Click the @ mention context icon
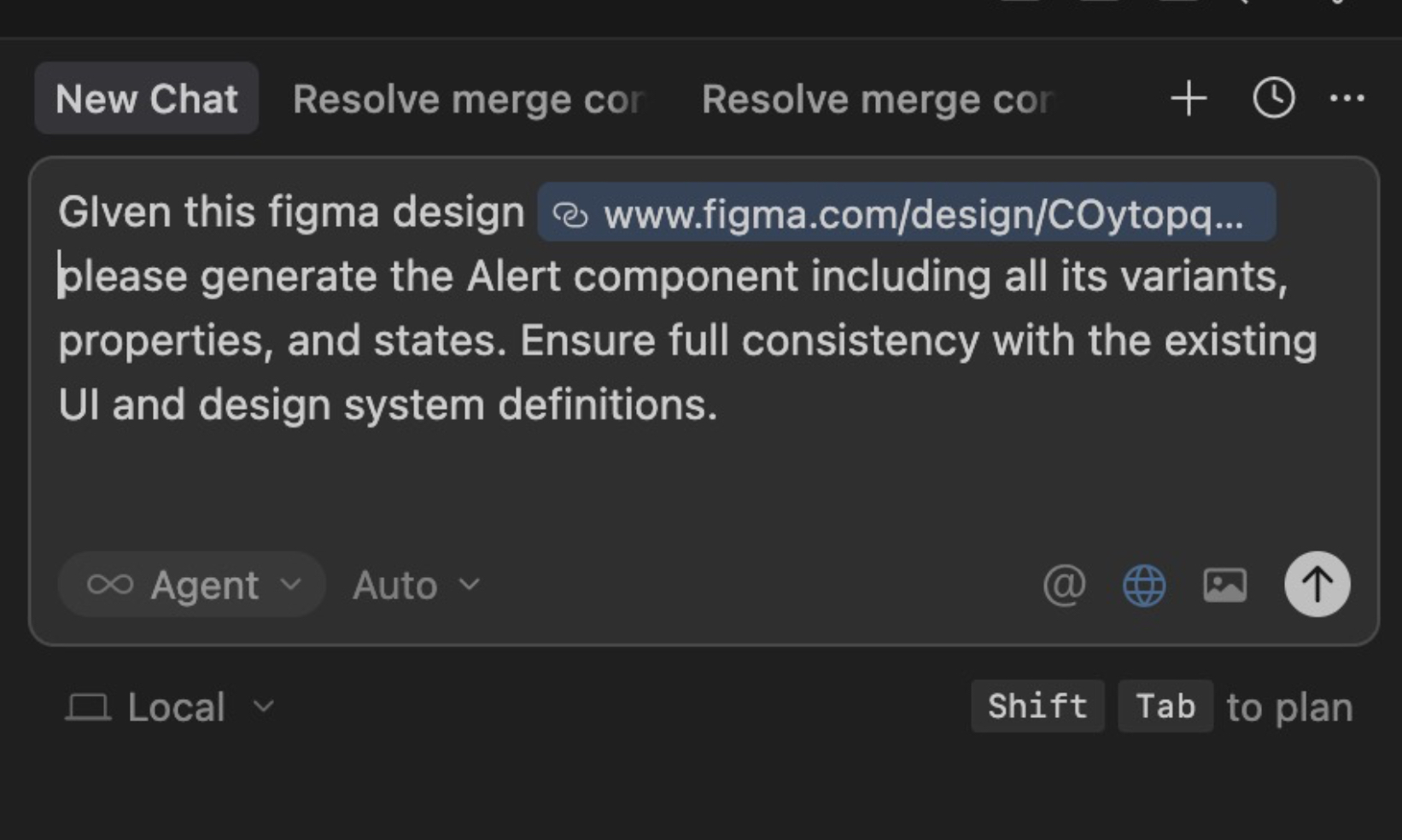Viewport: 1402px width, 840px height. [x=1065, y=585]
